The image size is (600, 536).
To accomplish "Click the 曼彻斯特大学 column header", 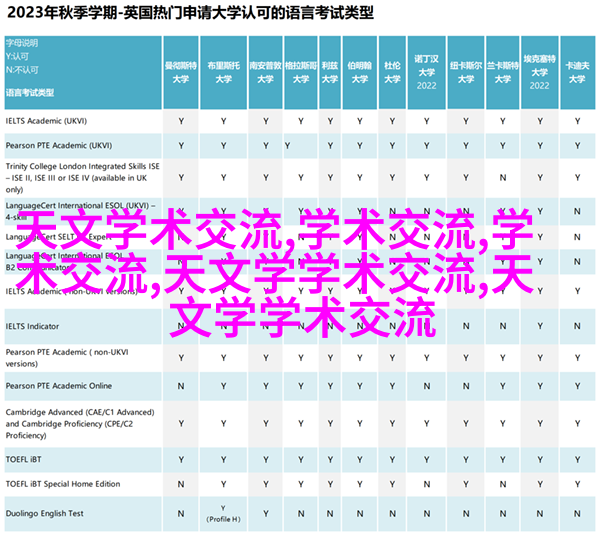I will tap(181, 72).
